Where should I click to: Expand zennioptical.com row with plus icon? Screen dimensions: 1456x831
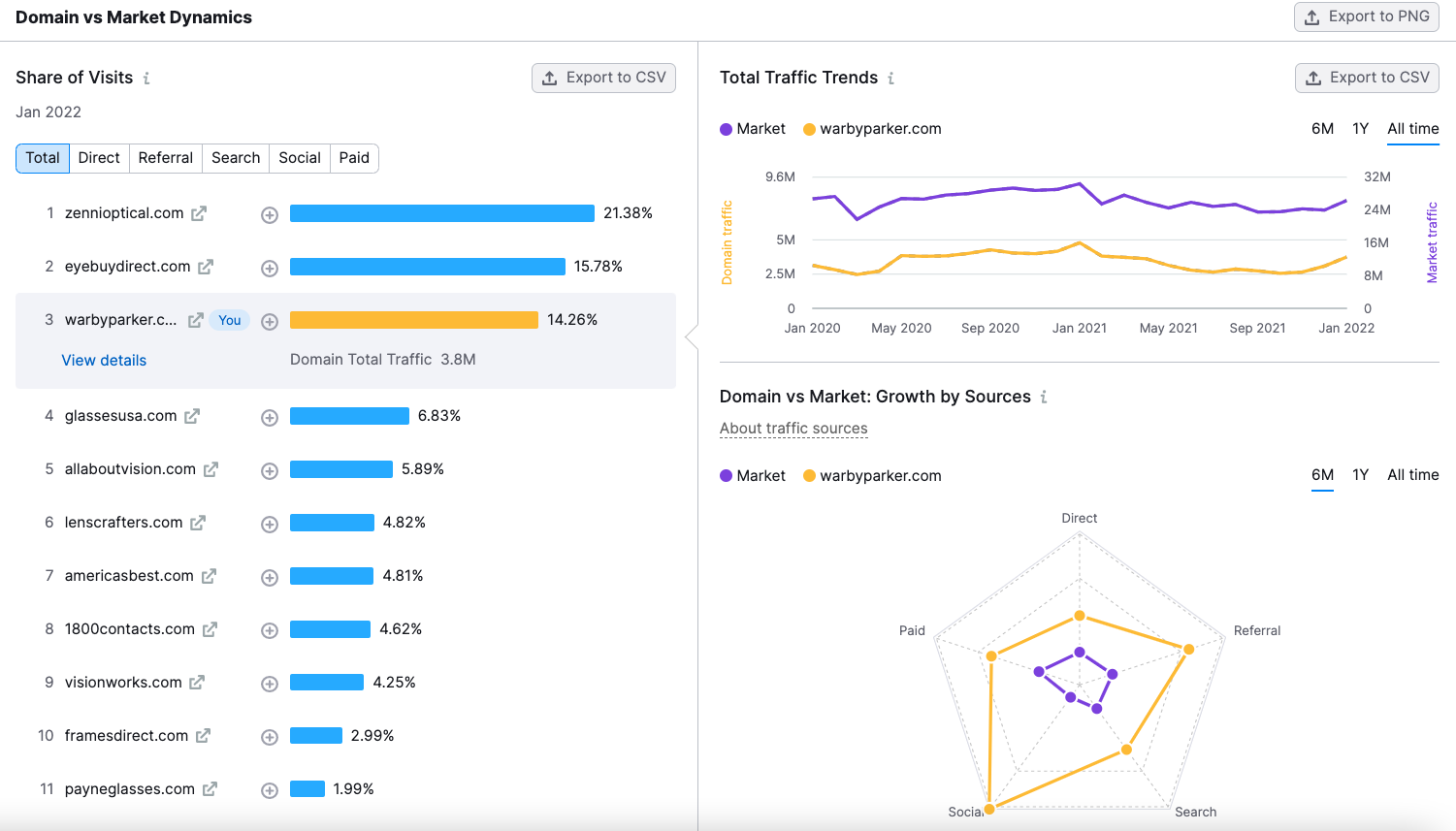(270, 215)
